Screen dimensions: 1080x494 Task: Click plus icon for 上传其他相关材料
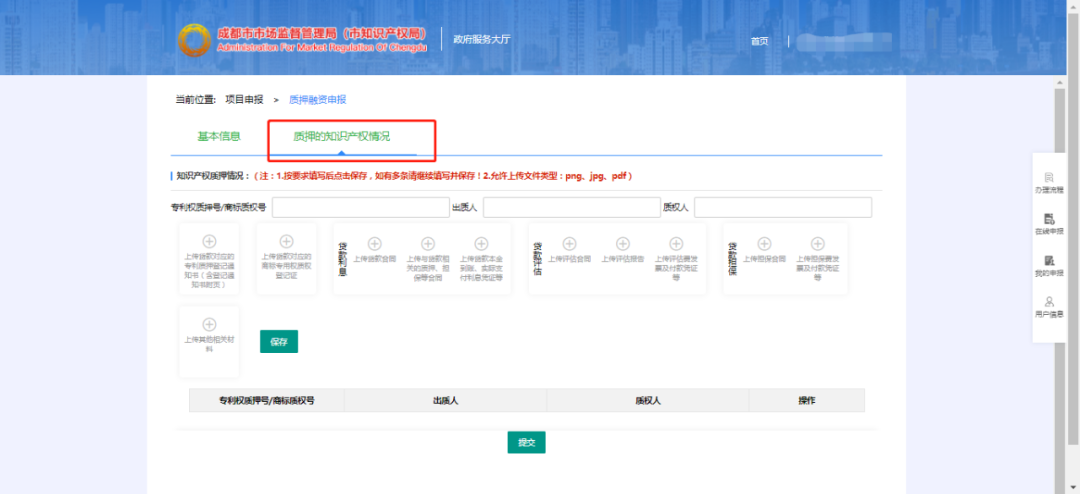209,325
